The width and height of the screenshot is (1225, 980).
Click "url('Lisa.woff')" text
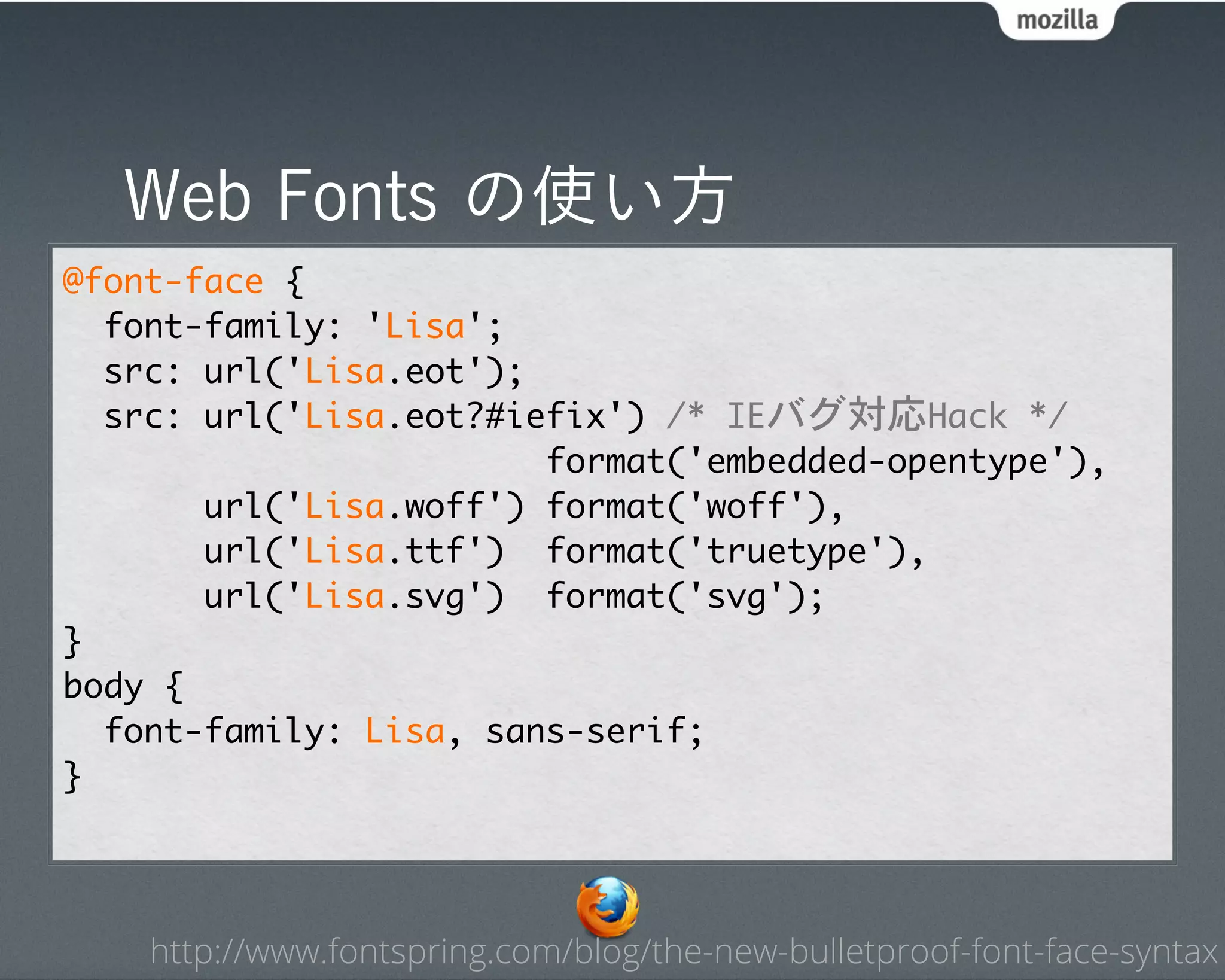[x=364, y=506]
